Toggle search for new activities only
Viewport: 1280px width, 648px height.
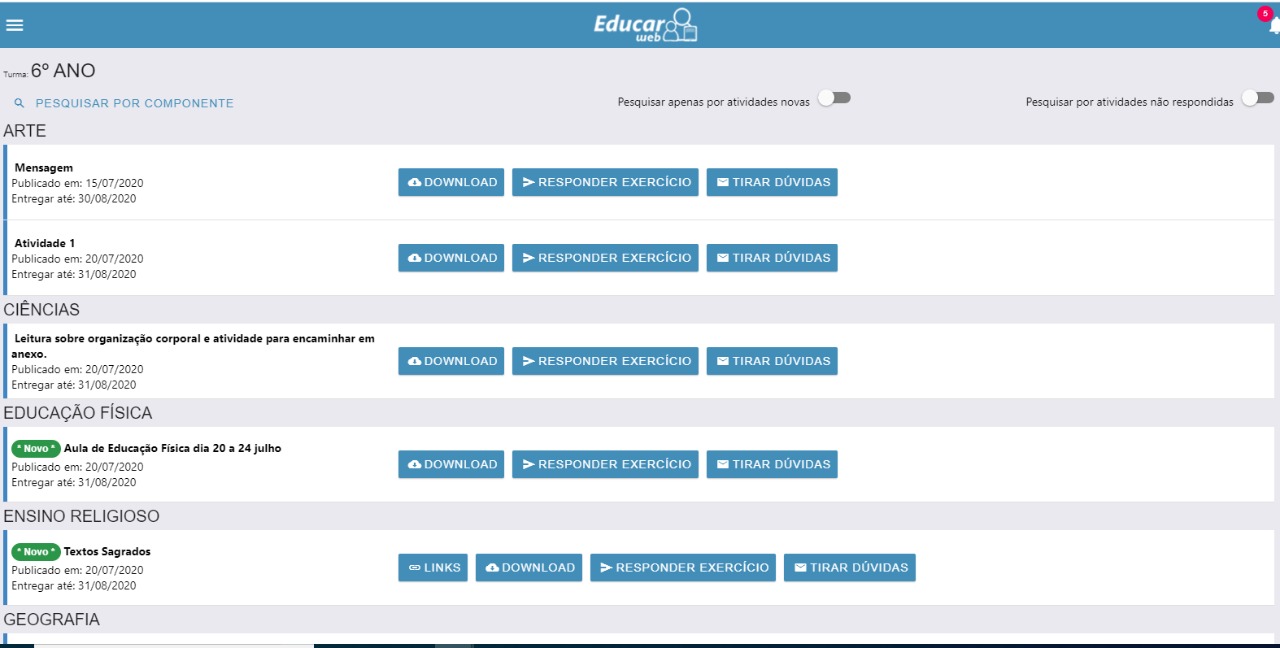point(834,98)
